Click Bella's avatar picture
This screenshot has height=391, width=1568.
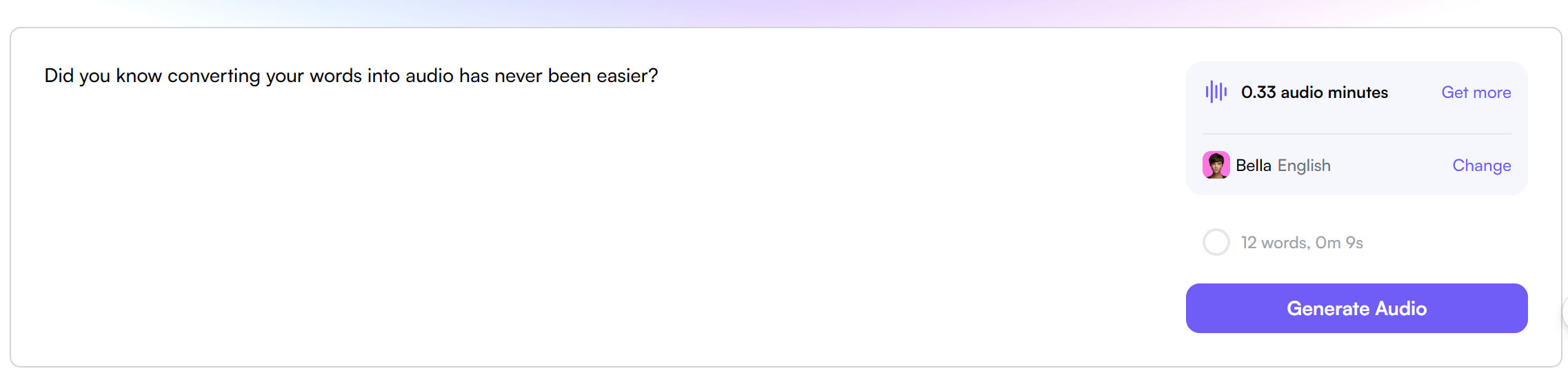pos(1216,166)
